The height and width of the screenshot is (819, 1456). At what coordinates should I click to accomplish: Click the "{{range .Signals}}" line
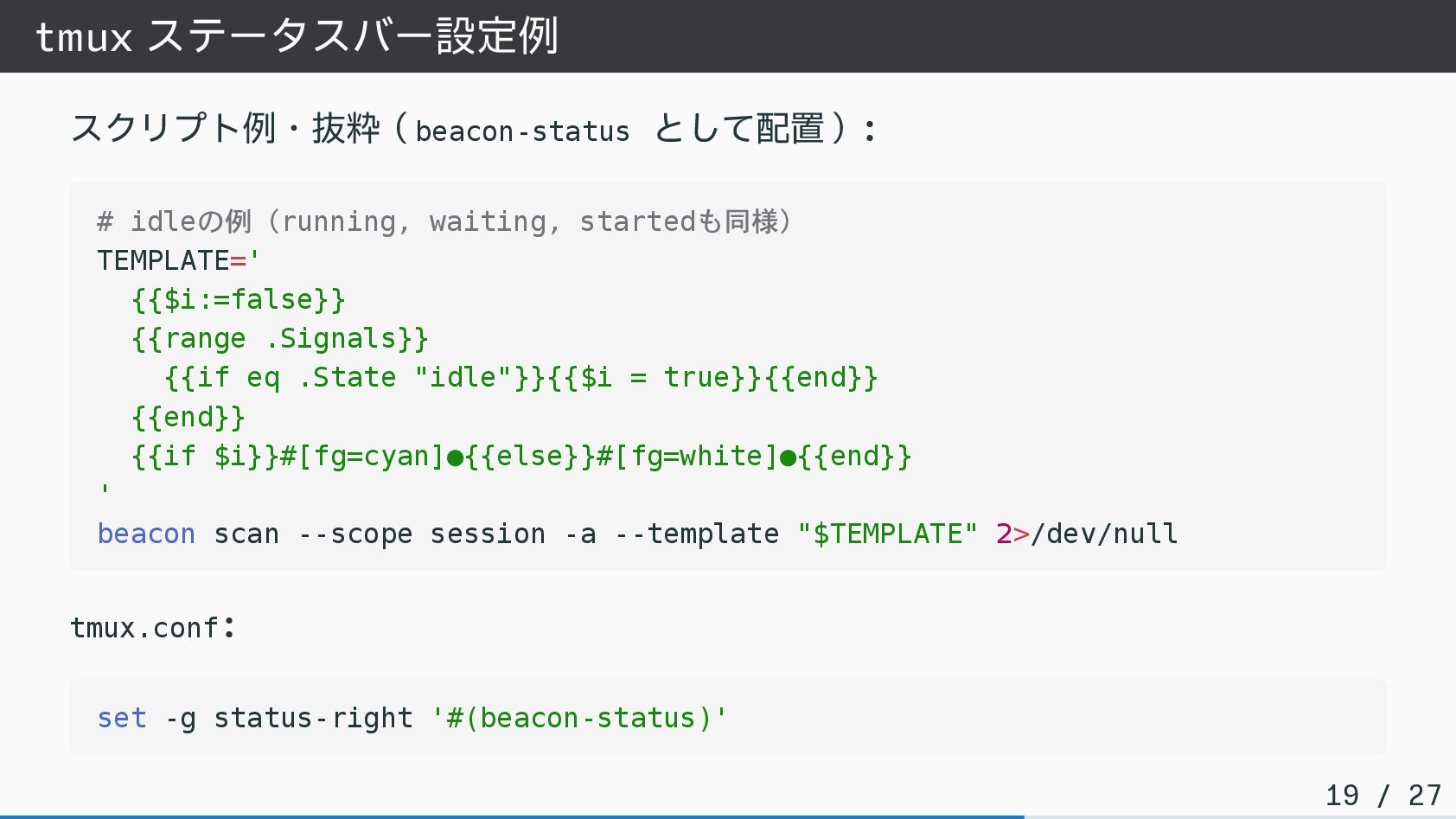(280, 338)
